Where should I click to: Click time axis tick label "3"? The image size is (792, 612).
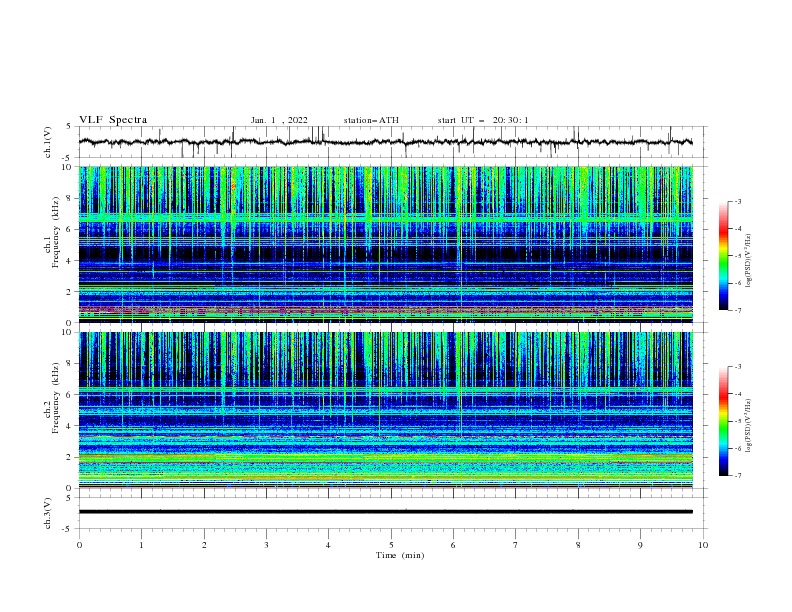click(266, 545)
